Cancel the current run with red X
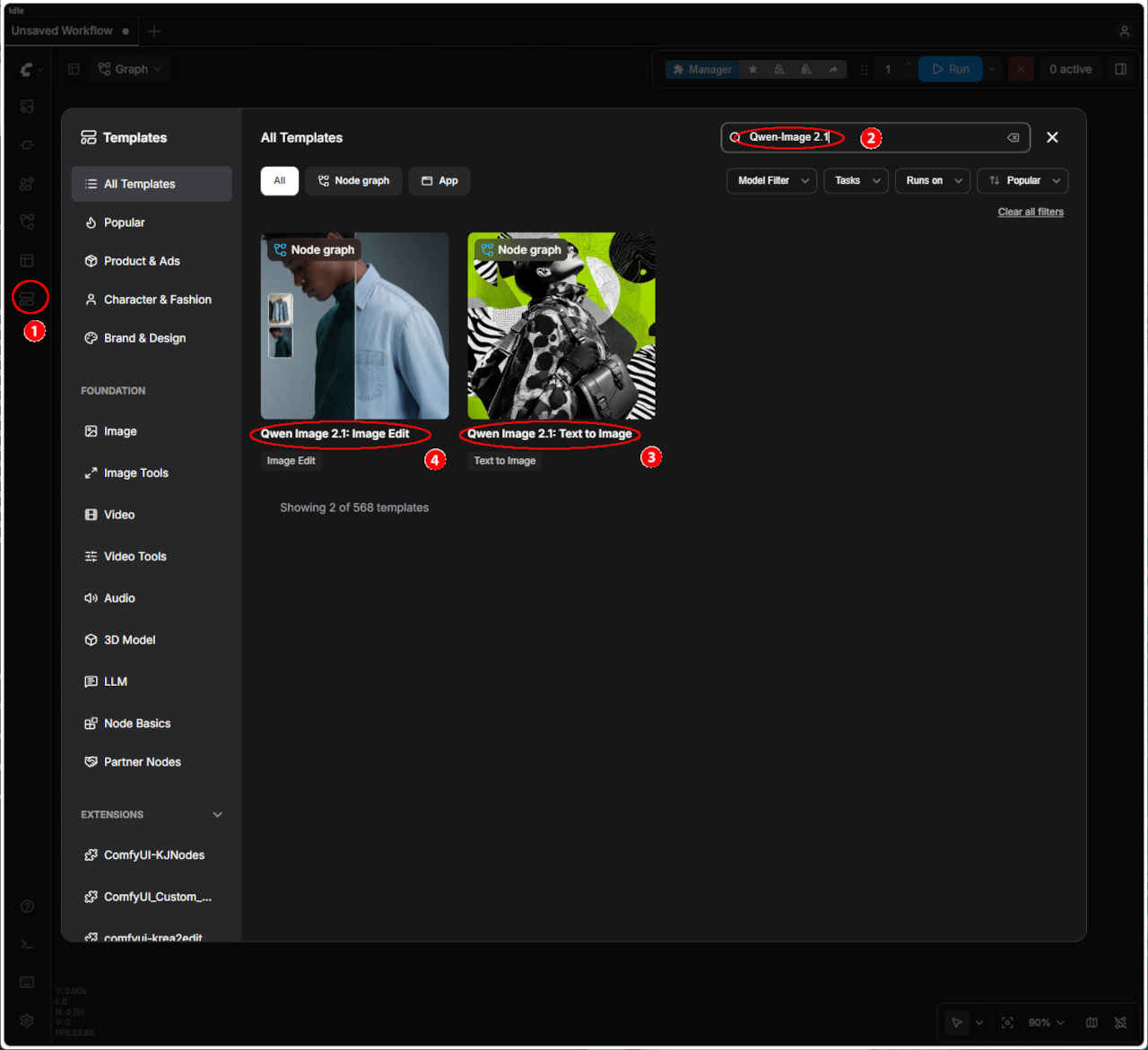Viewport: 1148px width, 1050px height. tap(1021, 69)
